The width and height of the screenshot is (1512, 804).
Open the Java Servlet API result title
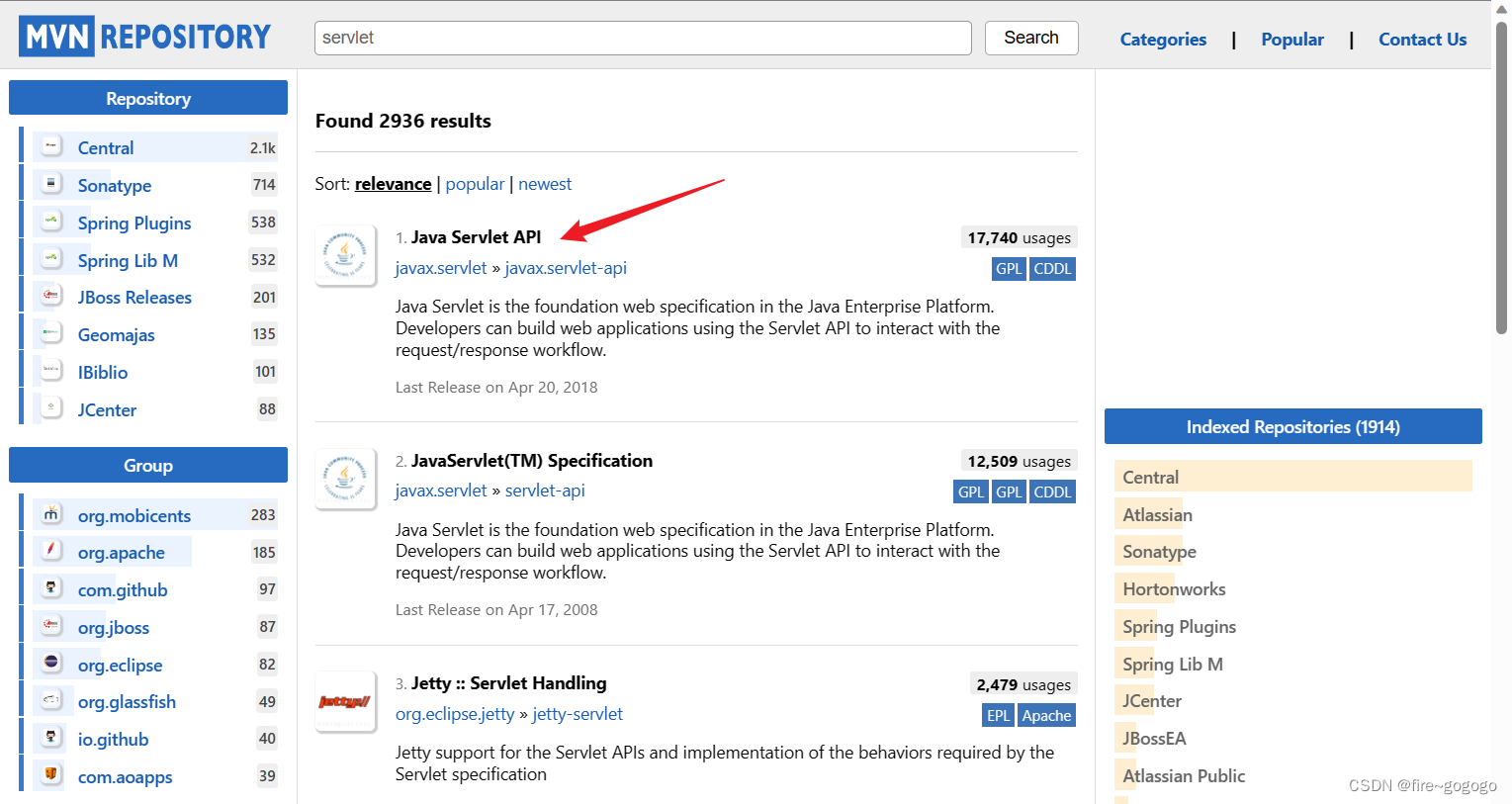[476, 237]
